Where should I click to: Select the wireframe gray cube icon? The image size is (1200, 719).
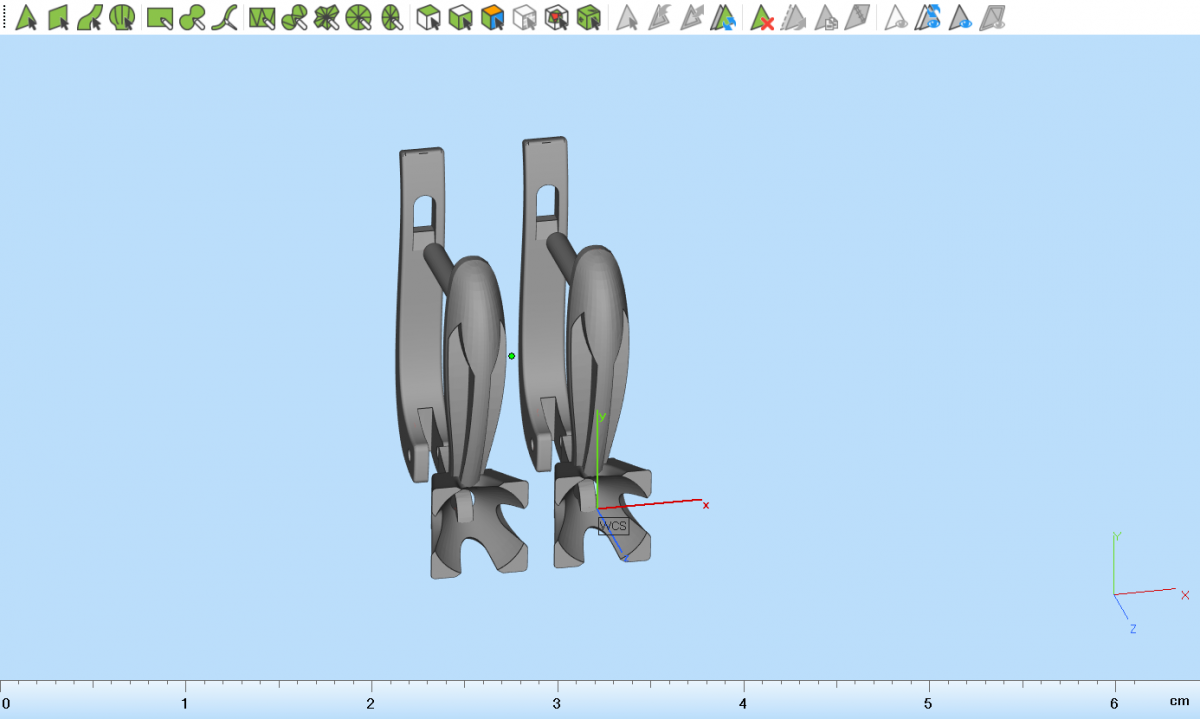tap(524, 17)
